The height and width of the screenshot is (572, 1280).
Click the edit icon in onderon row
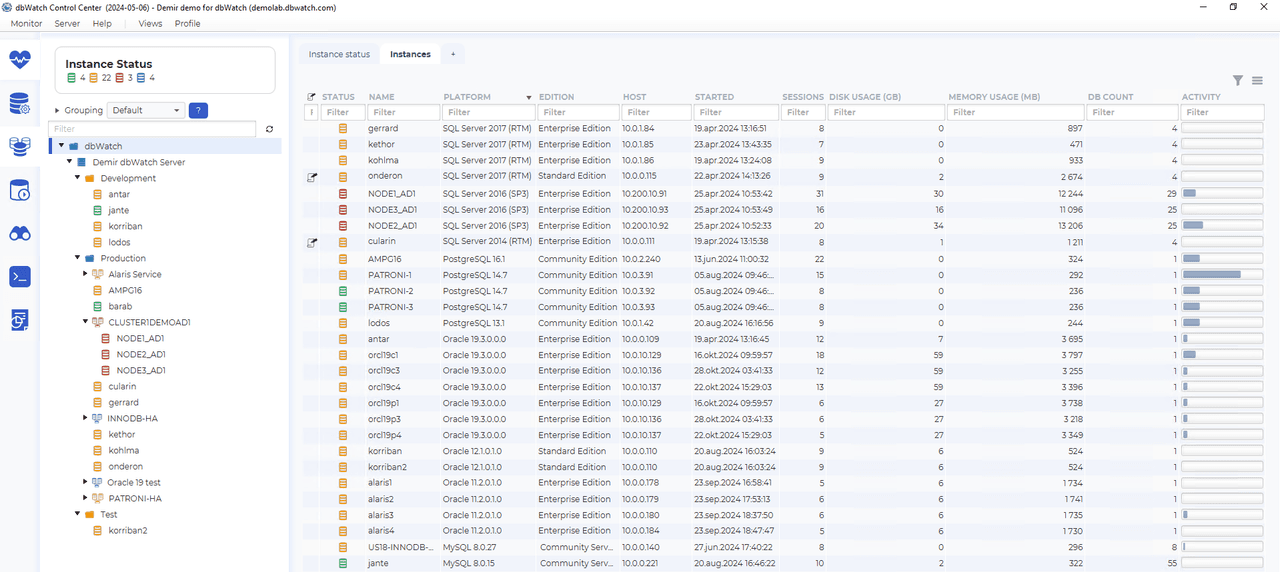311,176
